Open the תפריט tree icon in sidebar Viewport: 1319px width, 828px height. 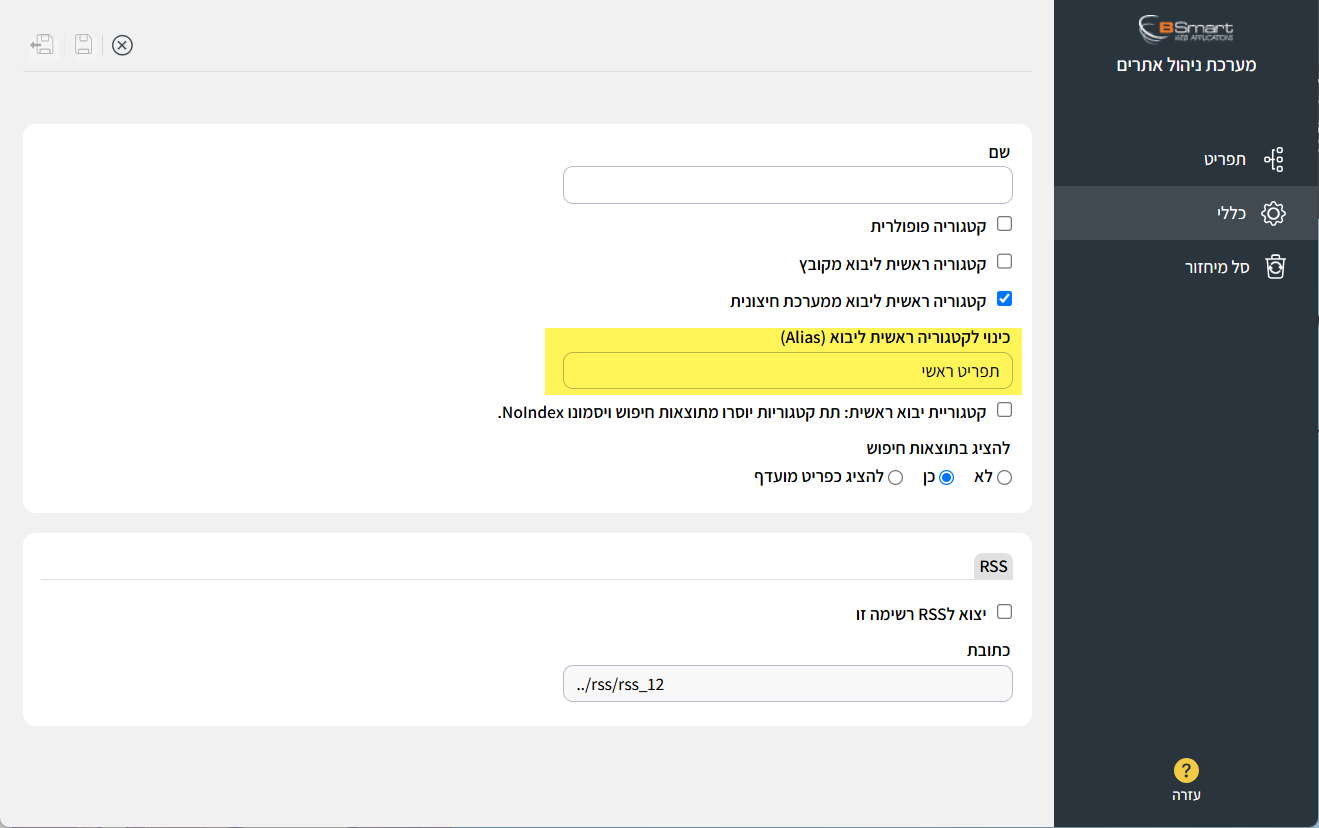(1273, 159)
